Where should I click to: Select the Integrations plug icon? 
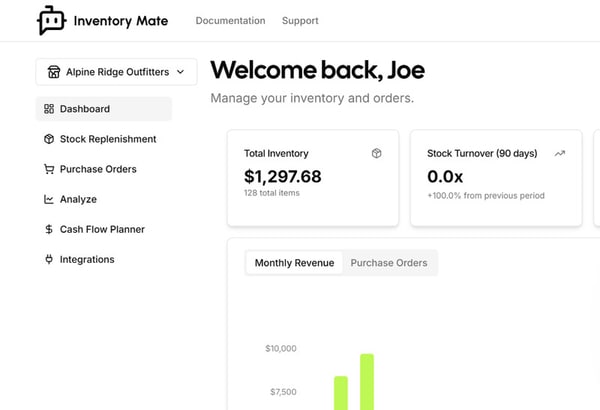49,259
